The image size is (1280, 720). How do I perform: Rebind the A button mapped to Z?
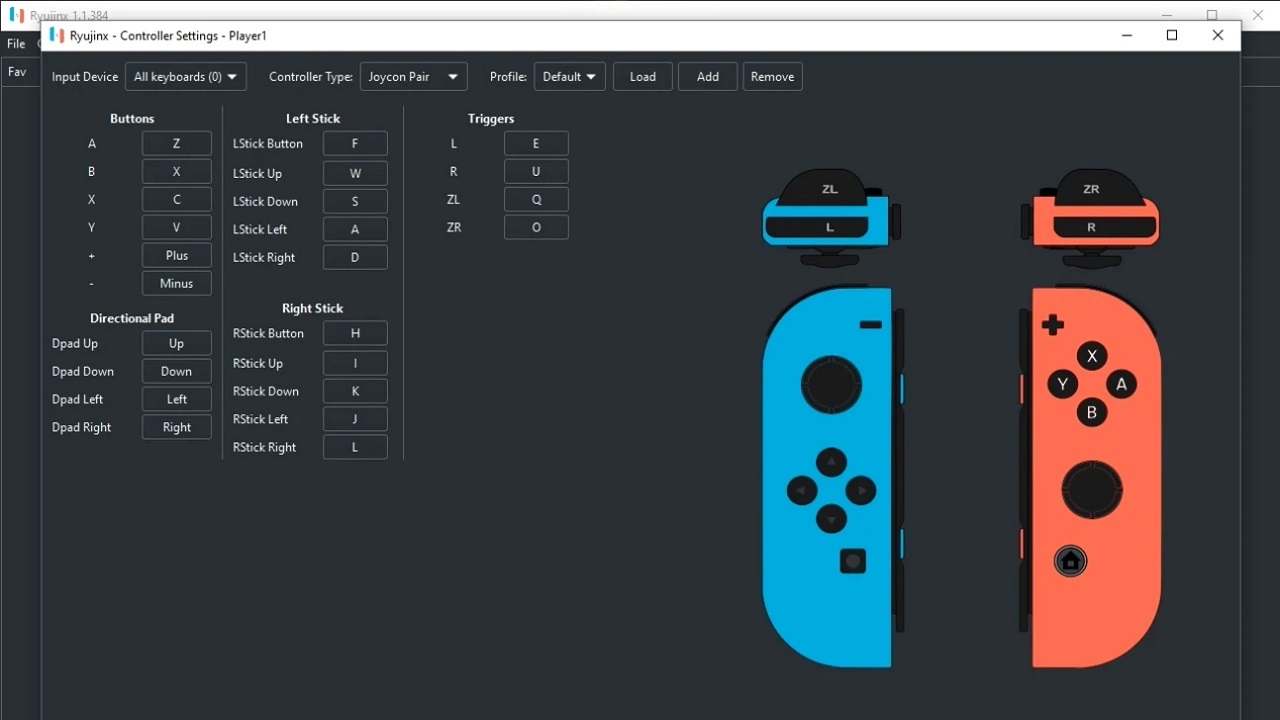click(x=177, y=144)
